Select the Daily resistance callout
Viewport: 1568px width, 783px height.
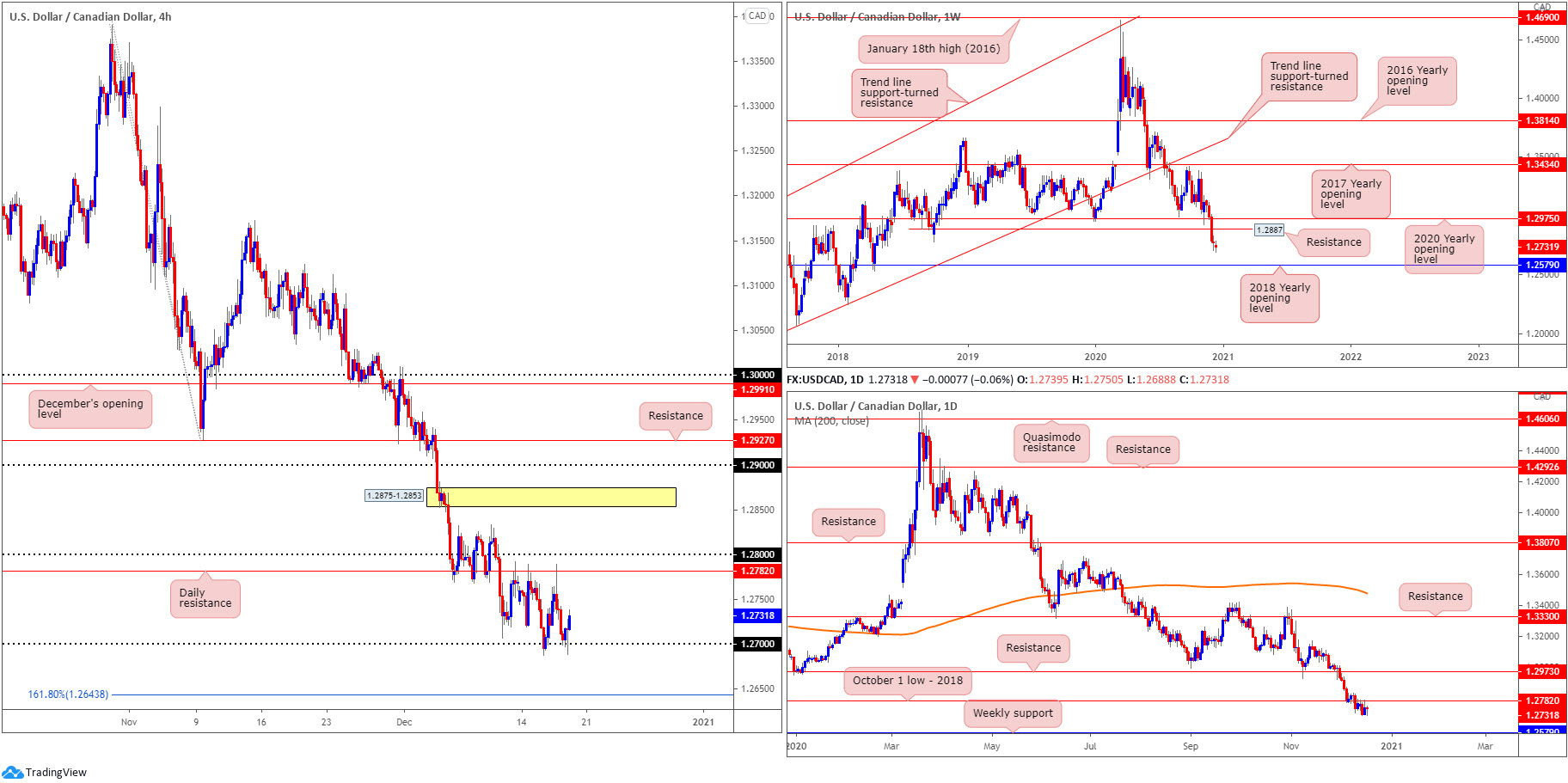point(205,598)
